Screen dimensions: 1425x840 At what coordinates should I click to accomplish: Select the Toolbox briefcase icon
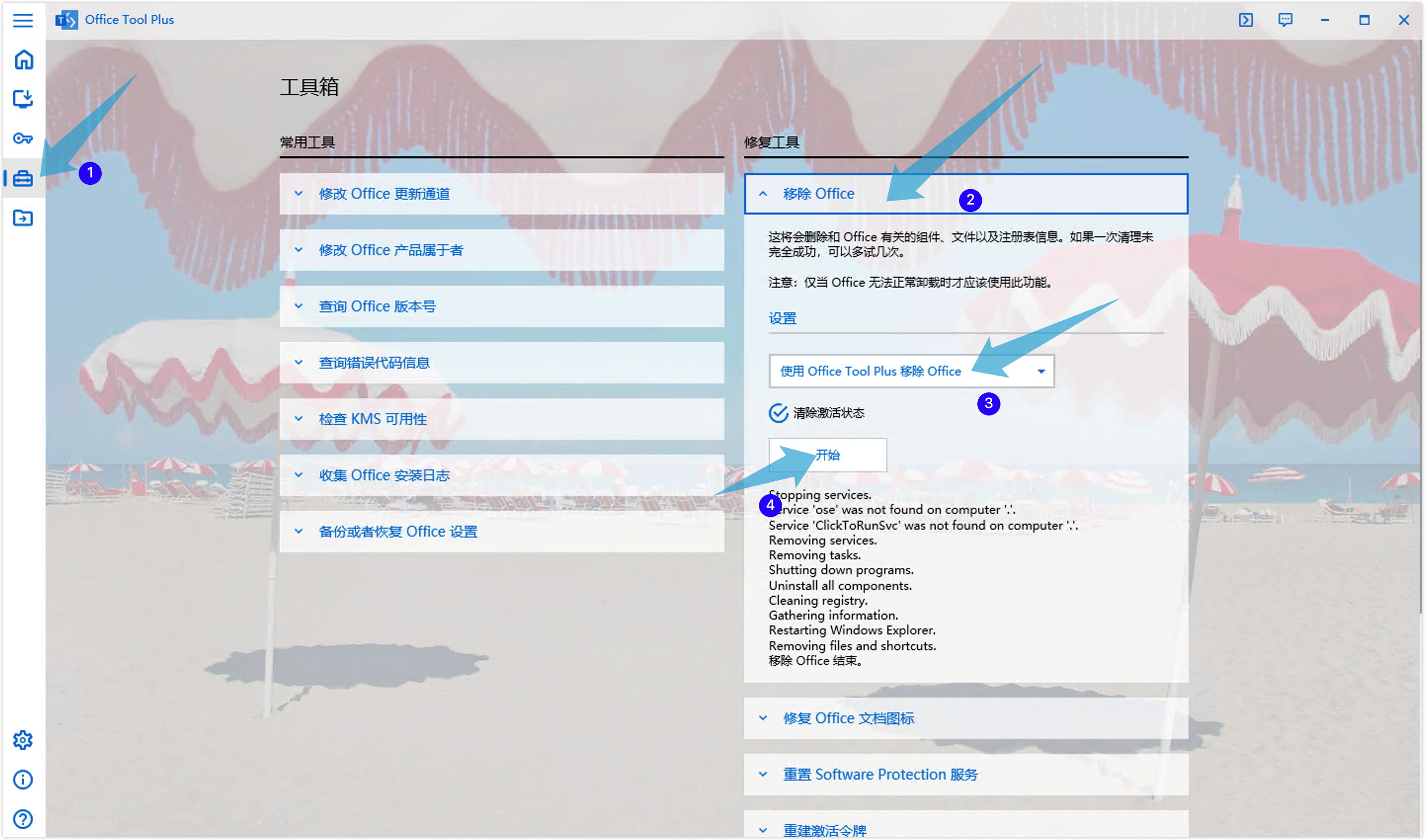pos(23,179)
